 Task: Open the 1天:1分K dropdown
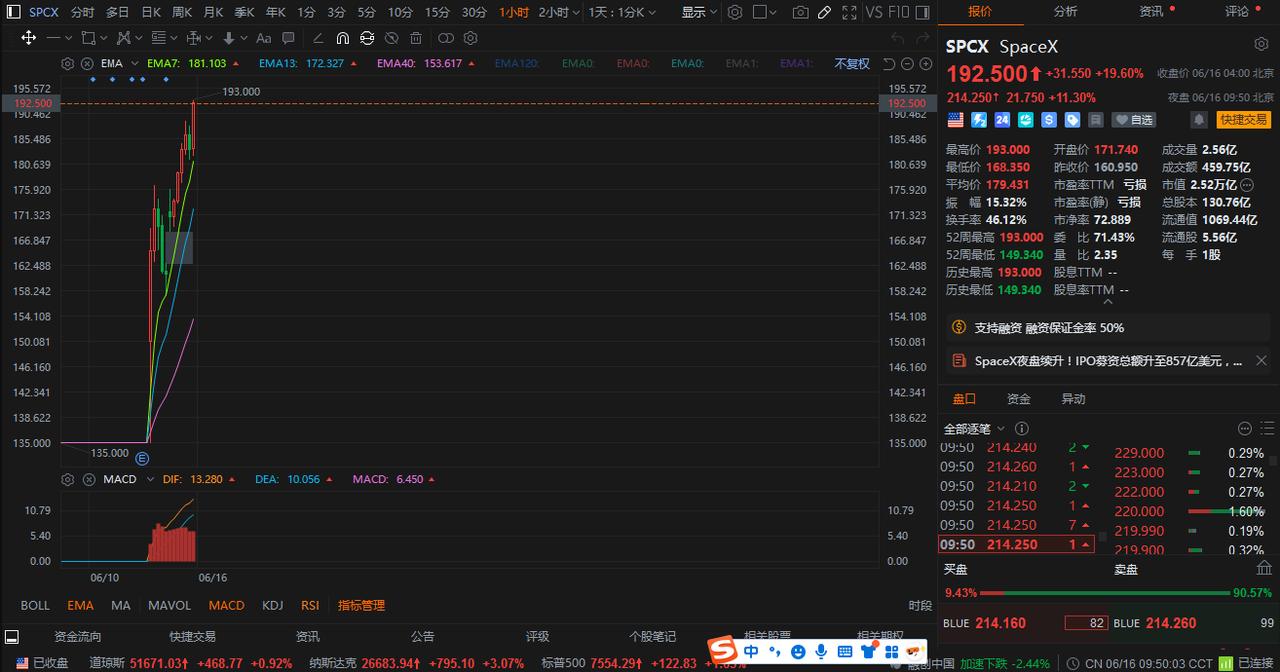pos(622,12)
